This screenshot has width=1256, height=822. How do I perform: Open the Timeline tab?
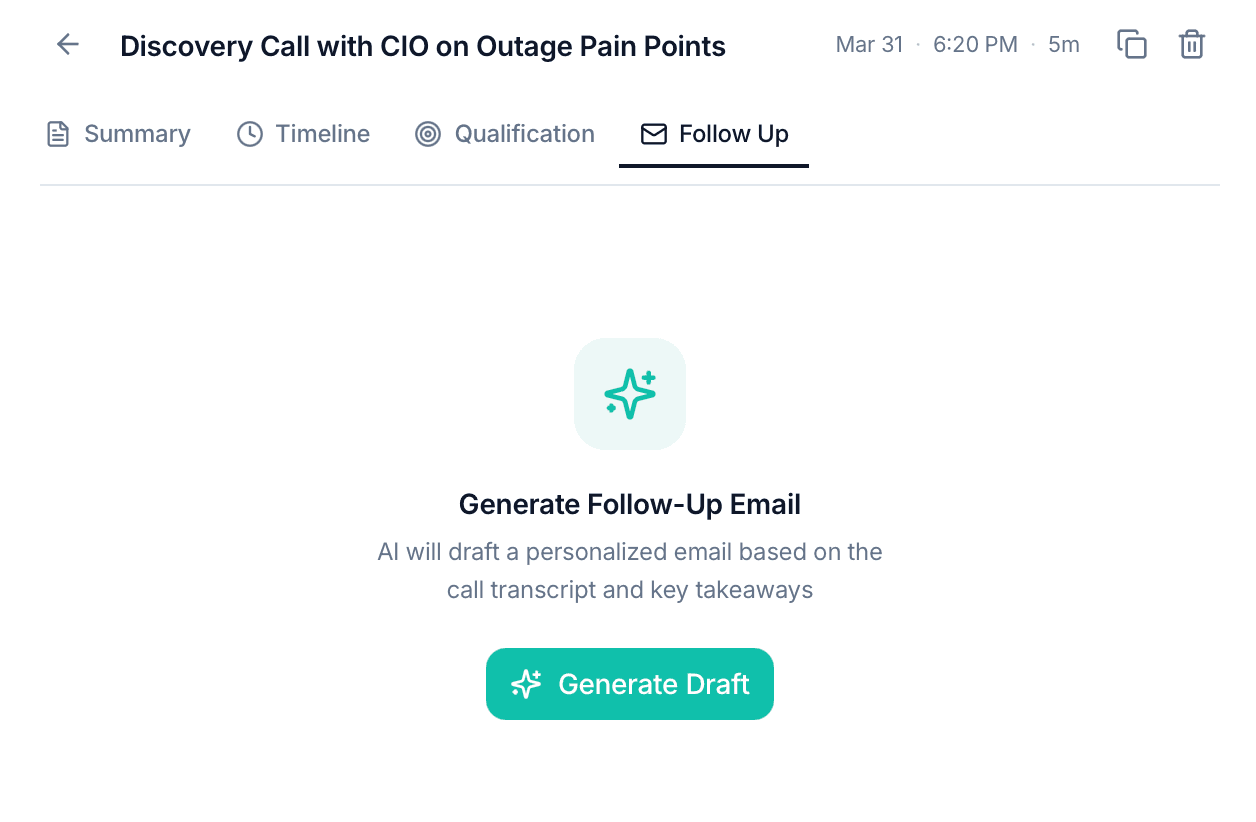tap(322, 133)
